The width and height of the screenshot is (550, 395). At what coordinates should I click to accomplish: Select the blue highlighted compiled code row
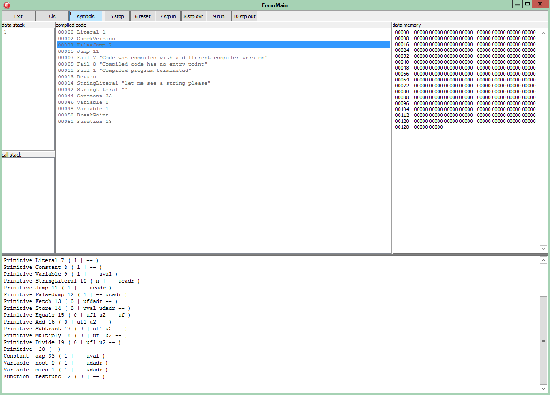pos(223,45)
